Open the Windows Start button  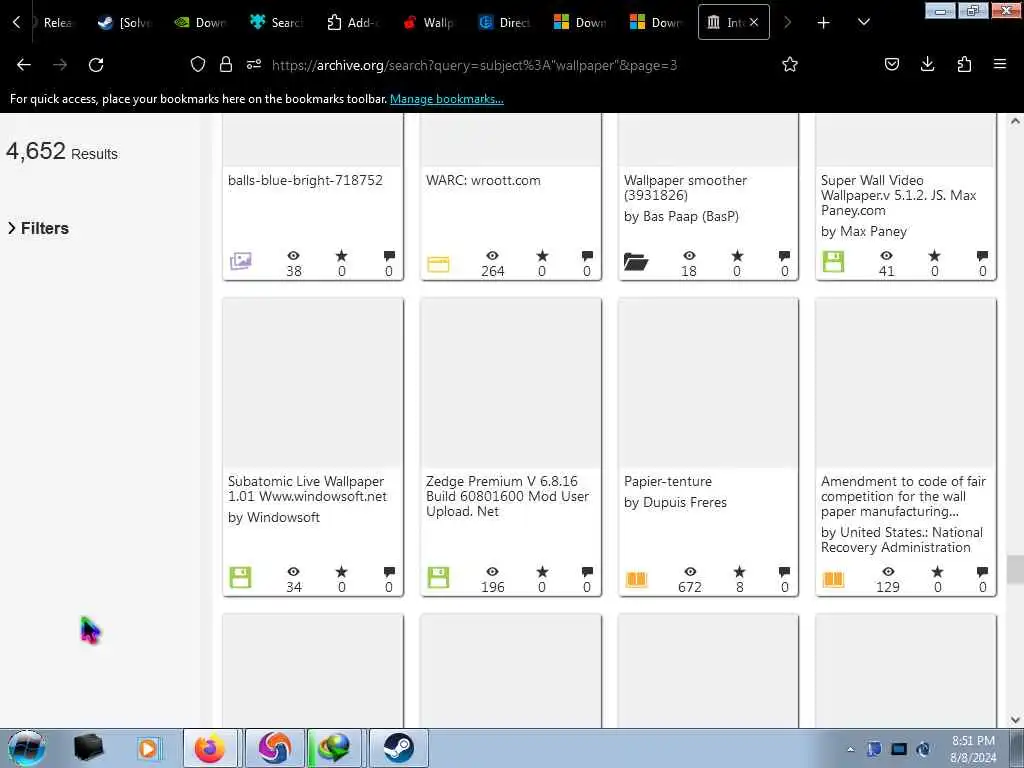pyautogui.click(x=27, y=748)
